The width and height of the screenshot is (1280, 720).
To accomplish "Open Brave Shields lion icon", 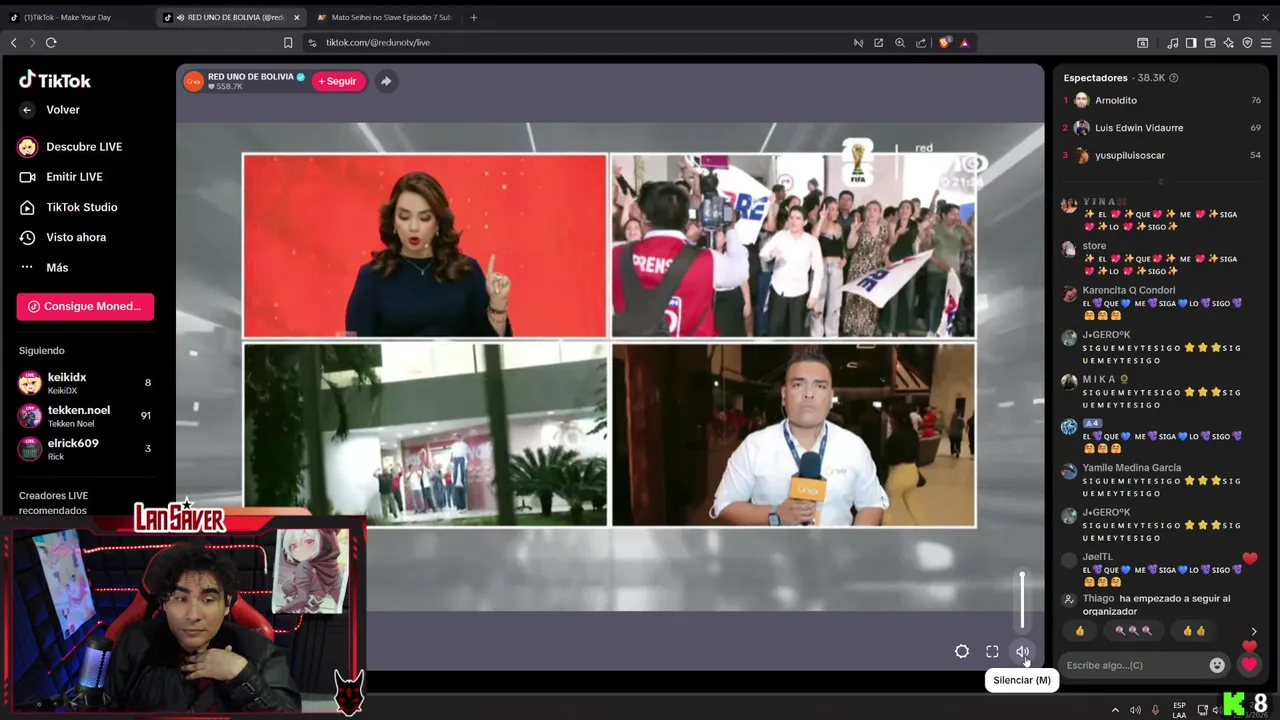I will click(944, 43).
